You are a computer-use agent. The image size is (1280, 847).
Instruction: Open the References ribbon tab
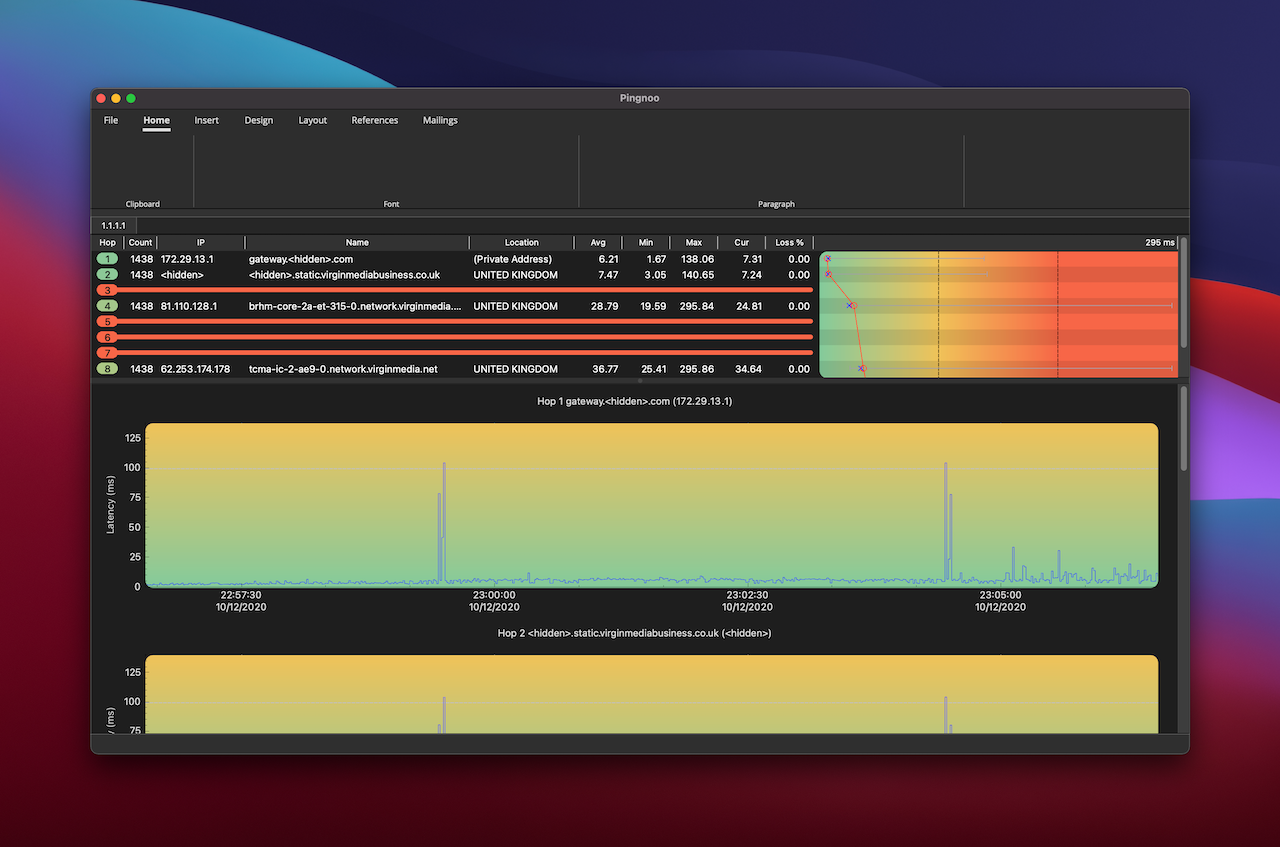[375, 120]
